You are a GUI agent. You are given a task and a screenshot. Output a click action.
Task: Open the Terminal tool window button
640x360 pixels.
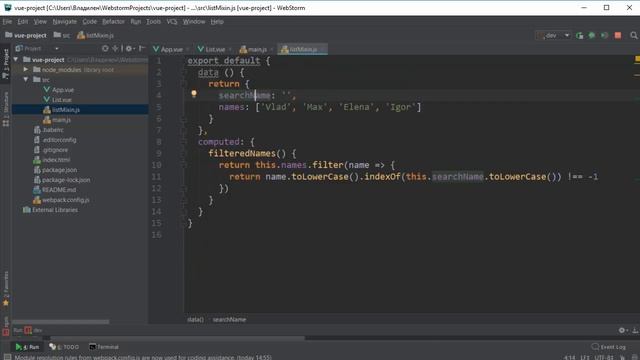pyautogui.click(x=104, y=347)
